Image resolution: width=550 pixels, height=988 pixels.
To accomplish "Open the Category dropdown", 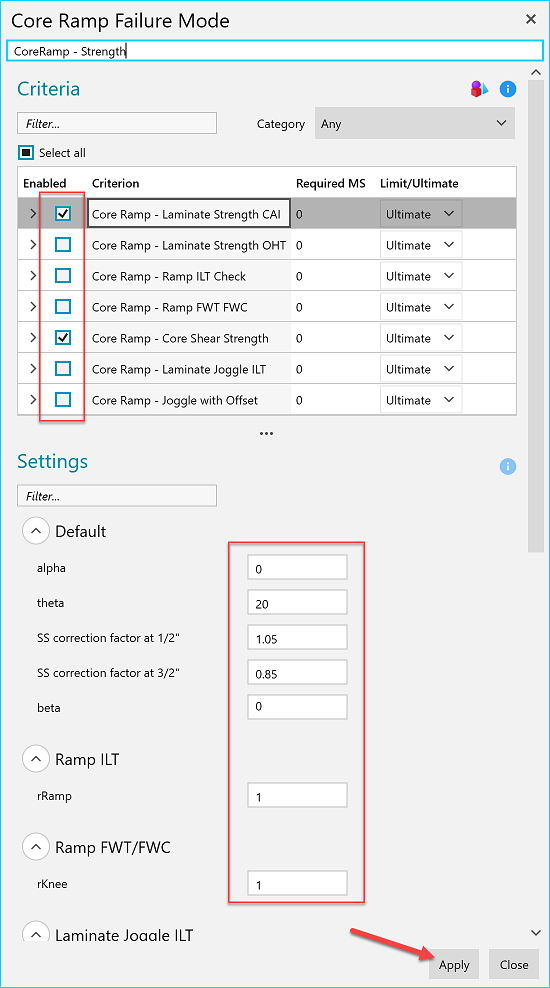I will (415, 124).
